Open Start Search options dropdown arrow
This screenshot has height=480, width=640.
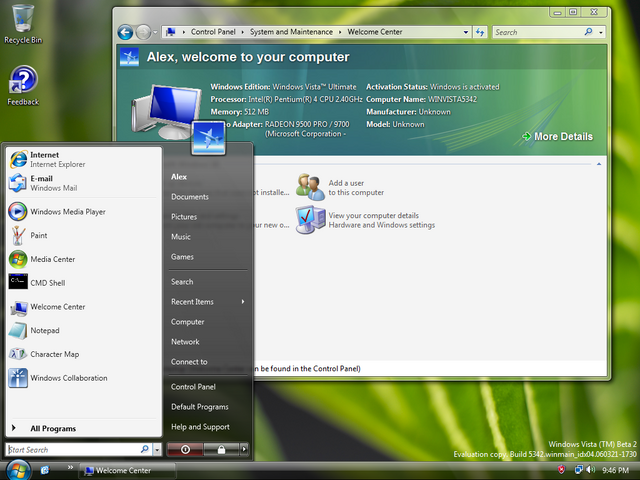[157, 449]
